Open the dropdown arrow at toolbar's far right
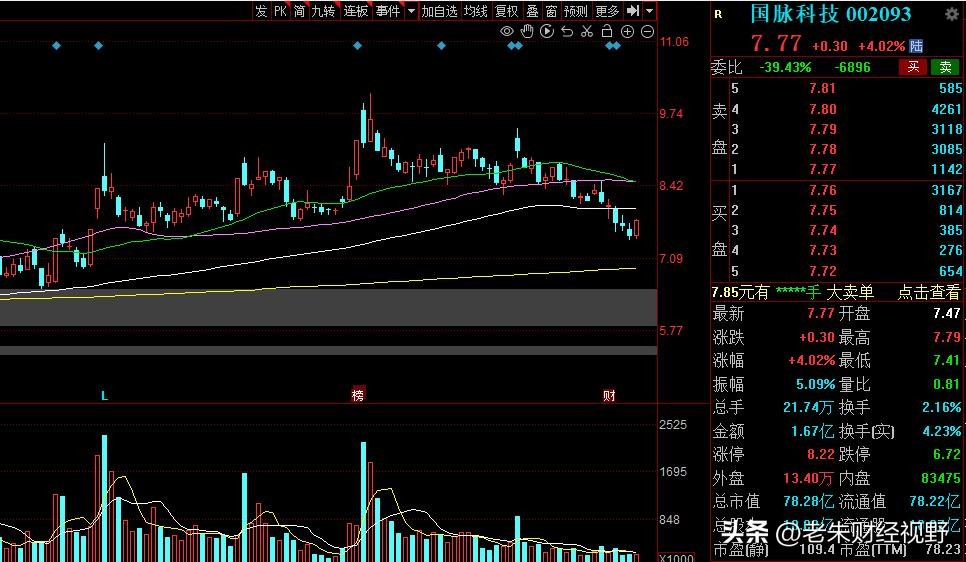This screenshot has width=966, height=562. click(x=649, y=11)
